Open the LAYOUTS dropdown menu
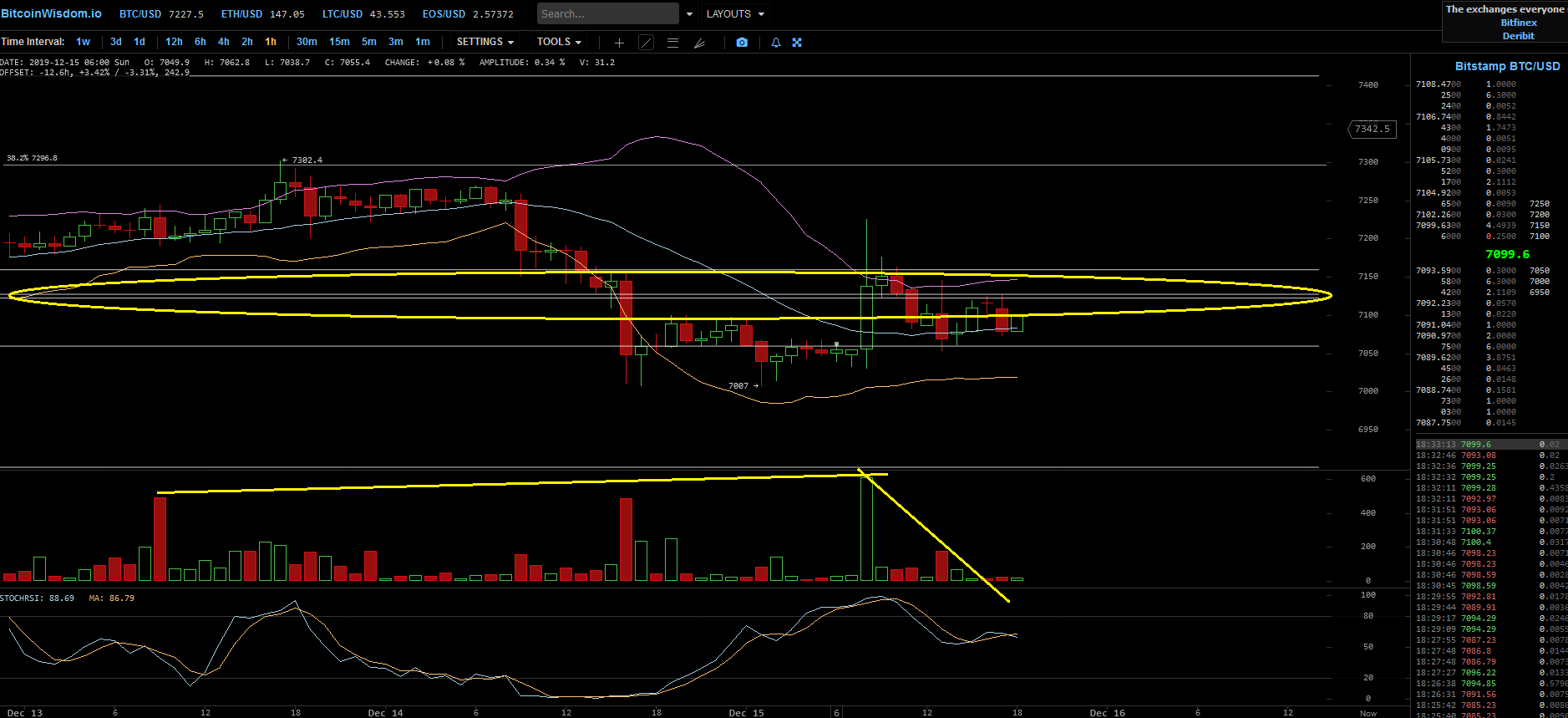Image resolution: width=1568 pixels, height=718 pixels. click(x=735, y=14)
